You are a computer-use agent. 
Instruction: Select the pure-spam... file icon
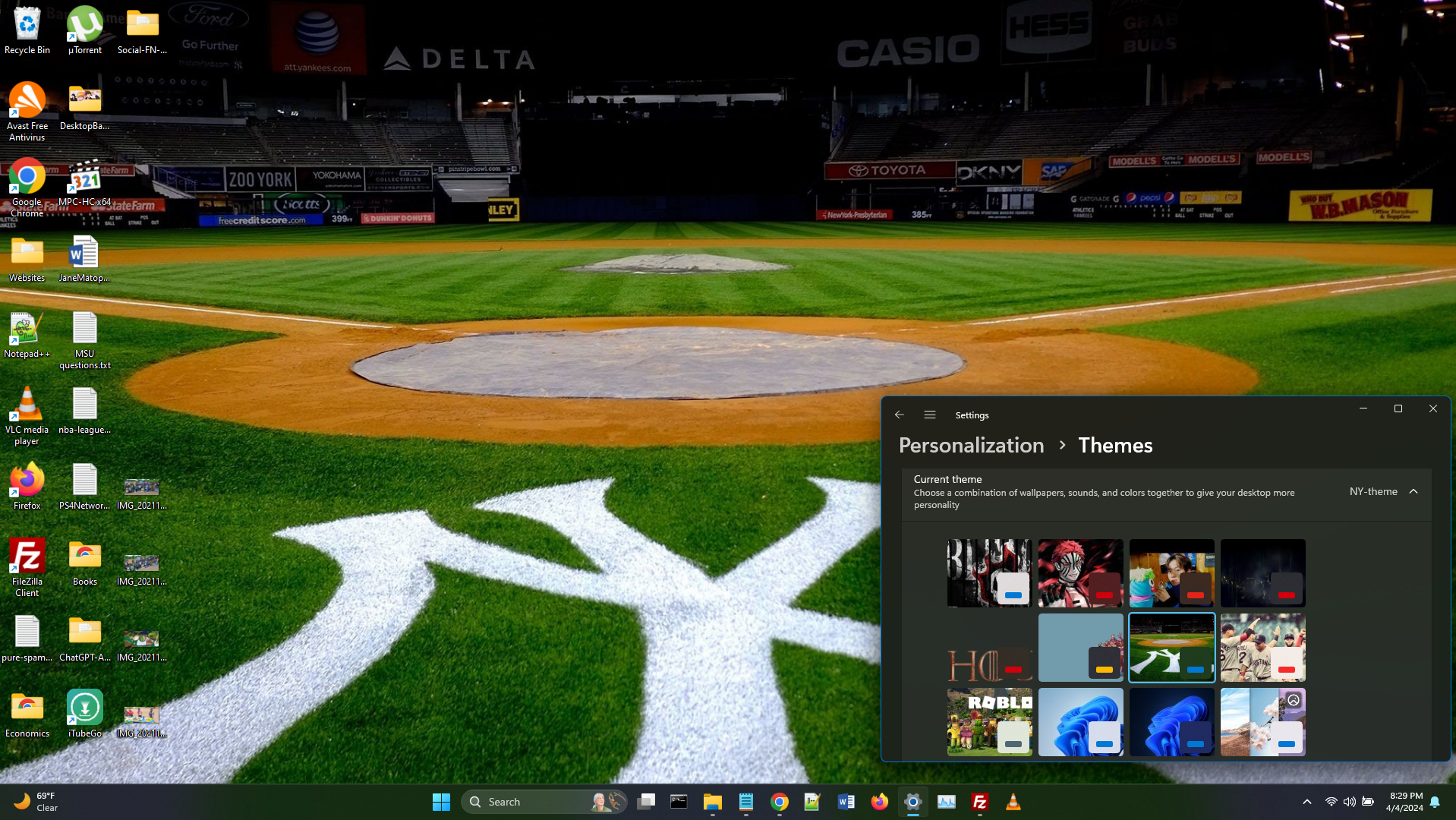point(27,638)
